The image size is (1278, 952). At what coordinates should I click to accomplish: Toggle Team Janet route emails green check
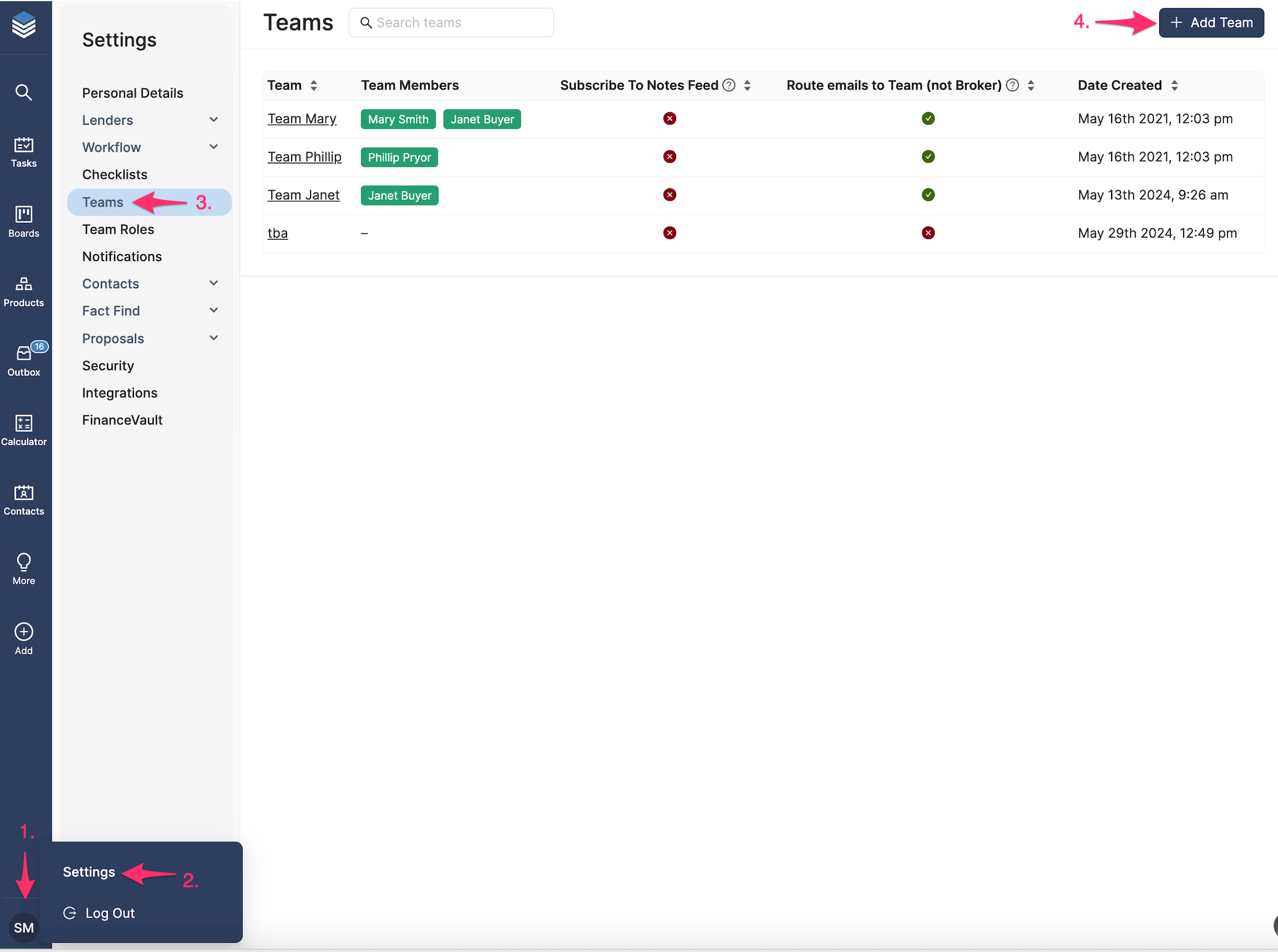[x=928, y=195]
